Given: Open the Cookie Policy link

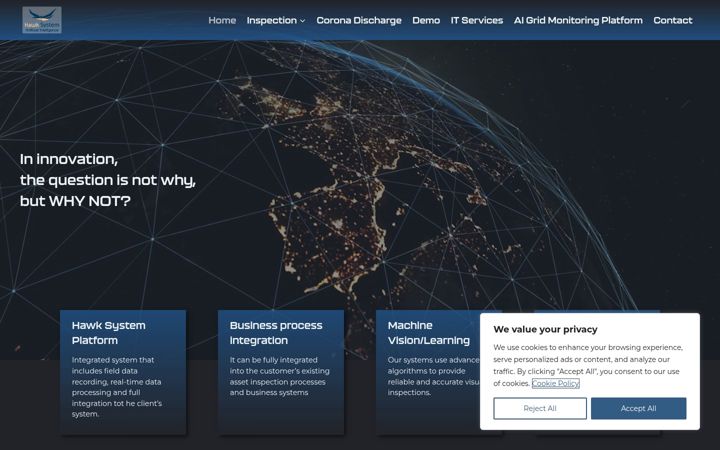Looking at the screenshot, I should coord(556,383).
